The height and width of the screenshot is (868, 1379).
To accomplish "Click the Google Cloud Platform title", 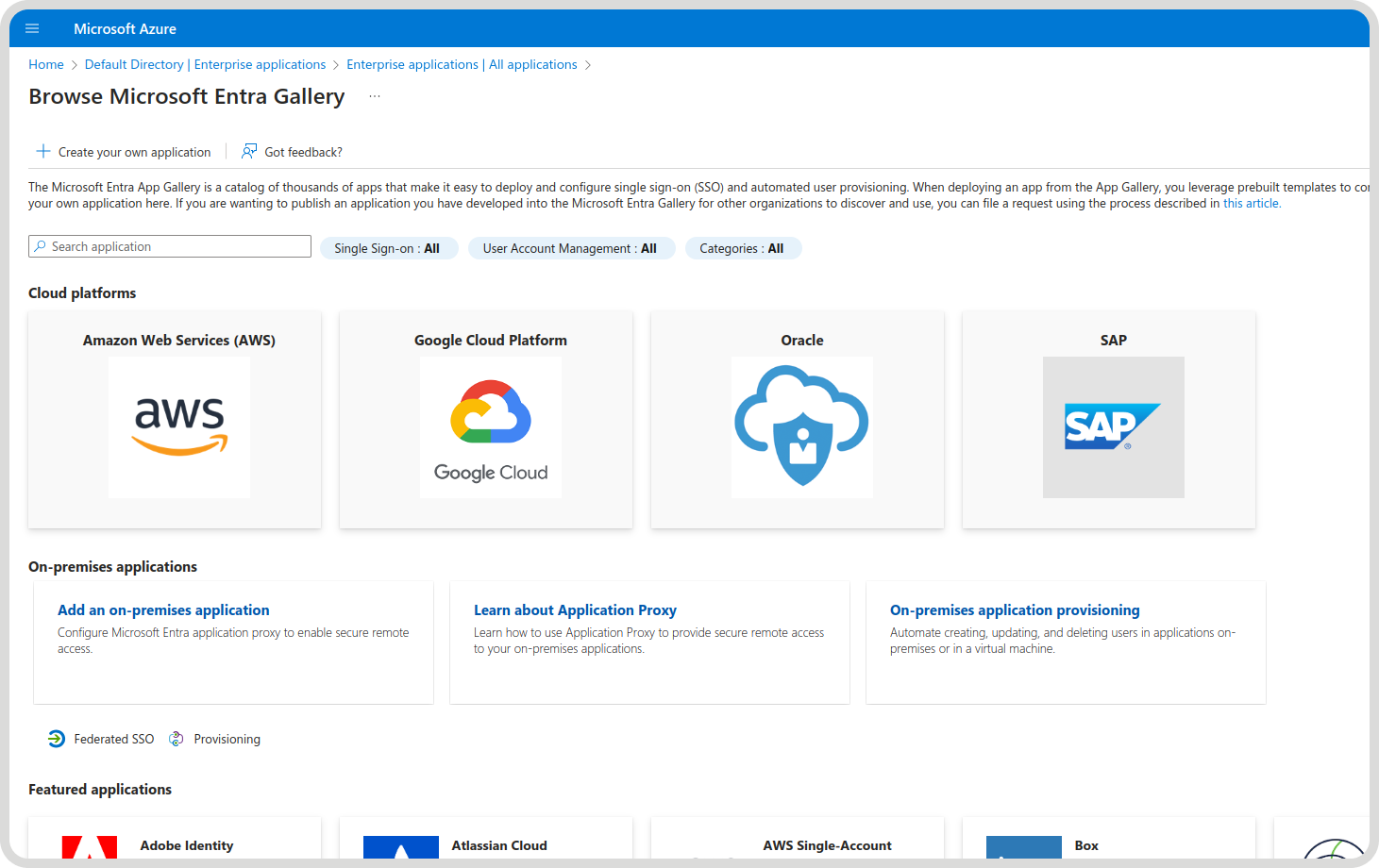I will 491,340.
